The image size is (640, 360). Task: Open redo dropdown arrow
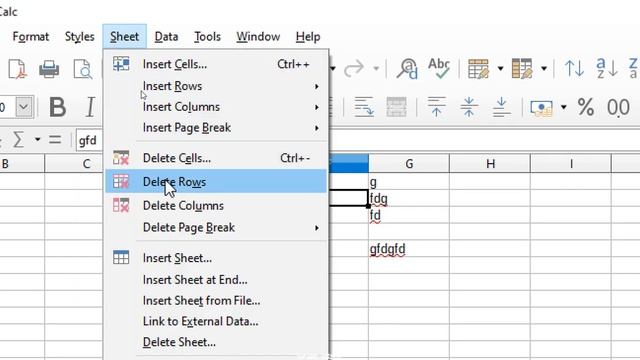pos(376,69)
